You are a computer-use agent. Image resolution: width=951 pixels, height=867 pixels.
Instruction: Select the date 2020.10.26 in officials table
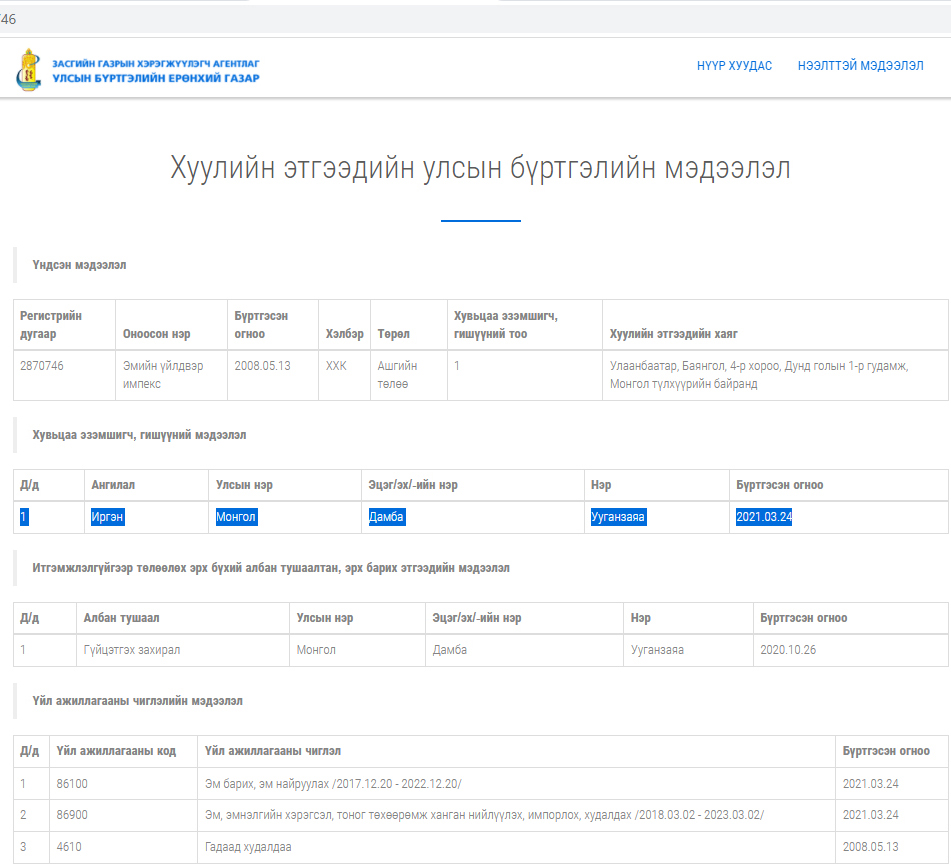(x=788, y=649)
